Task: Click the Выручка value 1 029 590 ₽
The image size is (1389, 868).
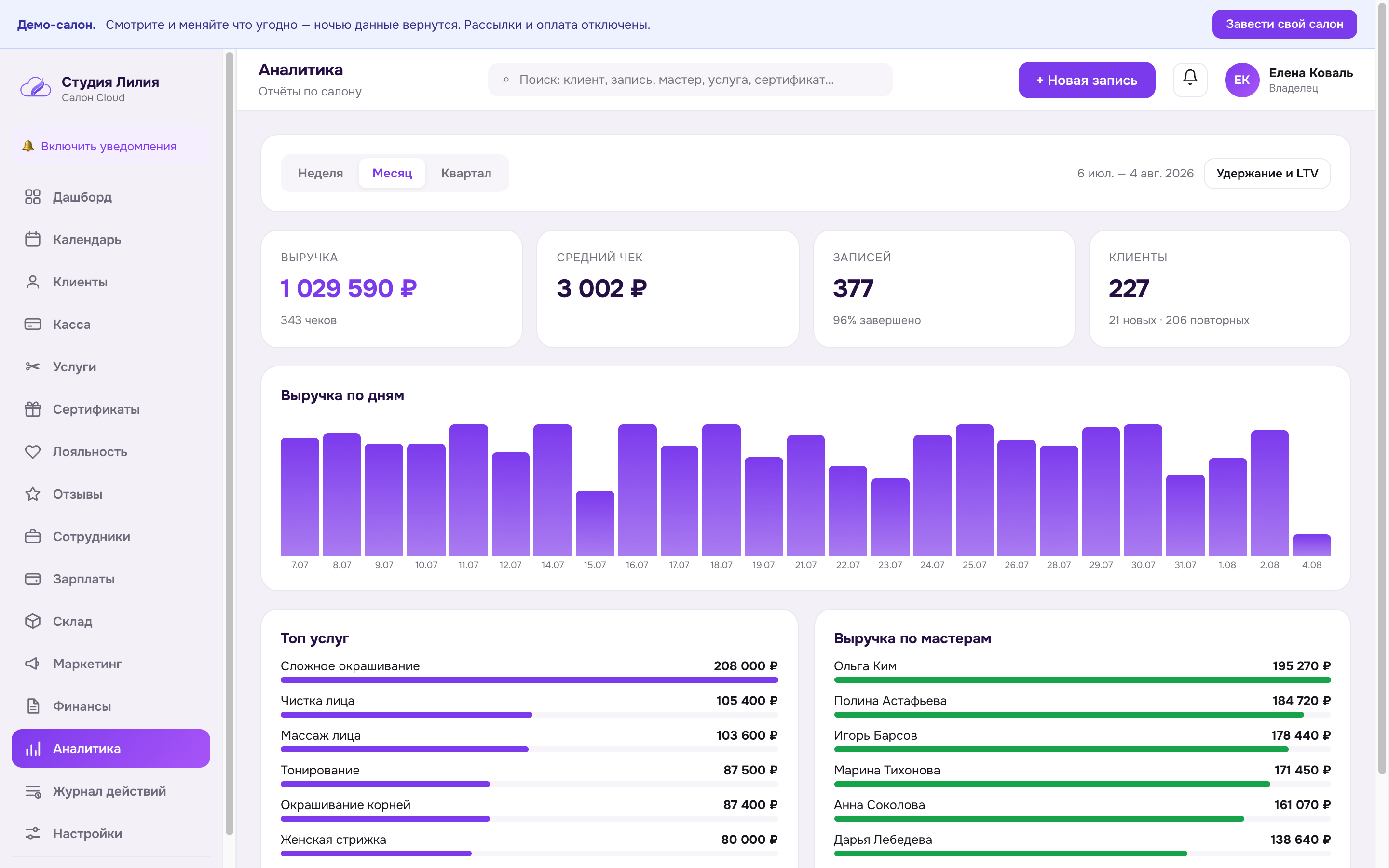Action: click(x=348, y=288)
